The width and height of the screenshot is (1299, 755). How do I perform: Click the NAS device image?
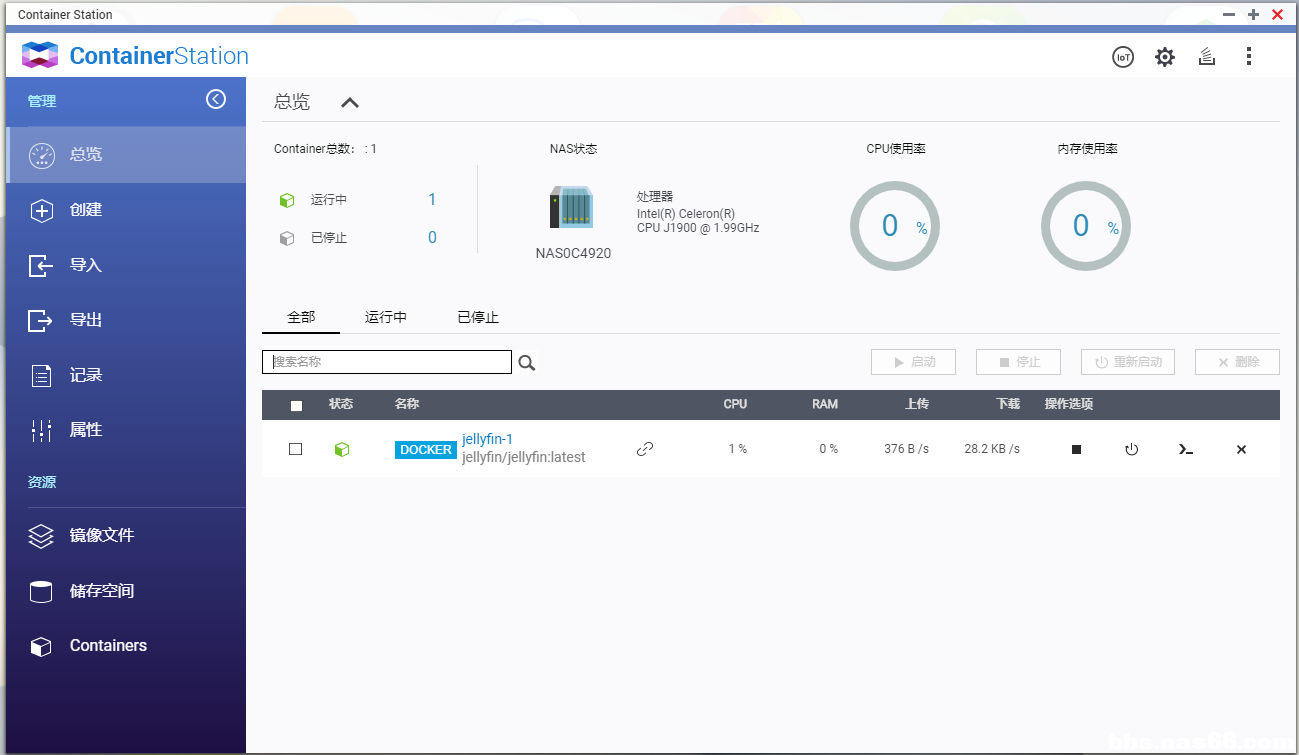(x=572, y=207)
